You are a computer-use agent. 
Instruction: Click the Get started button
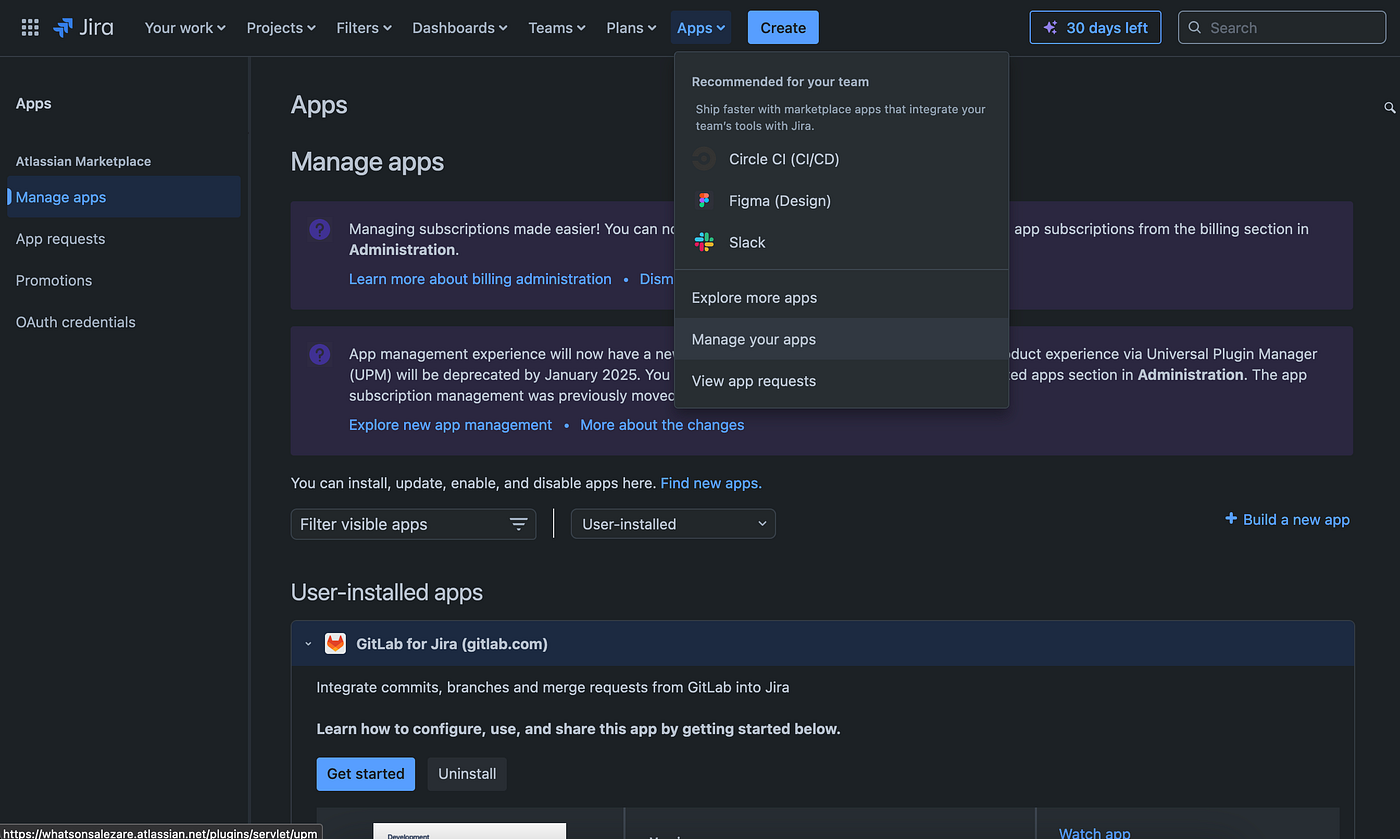366,774
